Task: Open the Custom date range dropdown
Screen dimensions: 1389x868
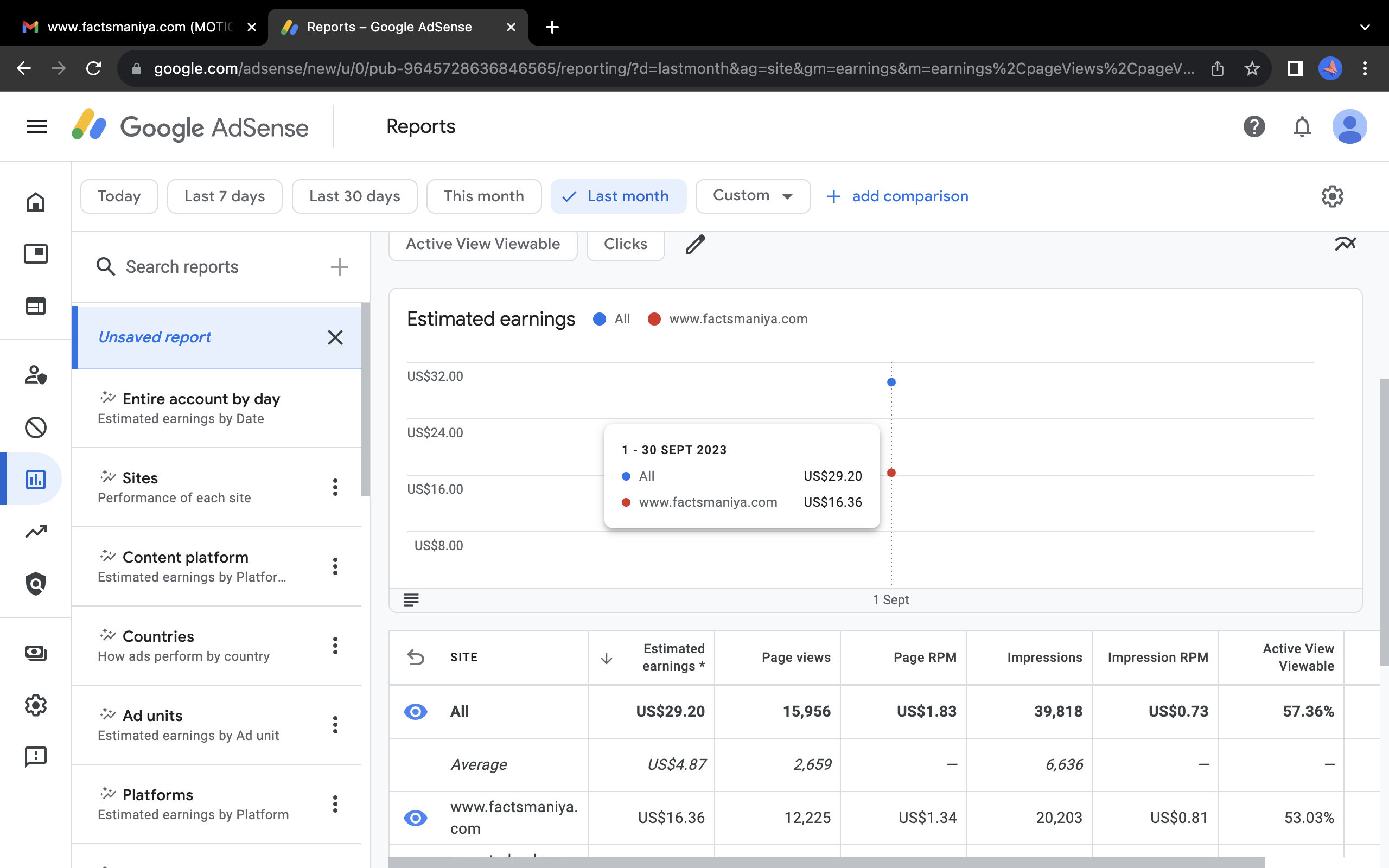Action: (753, 196)
